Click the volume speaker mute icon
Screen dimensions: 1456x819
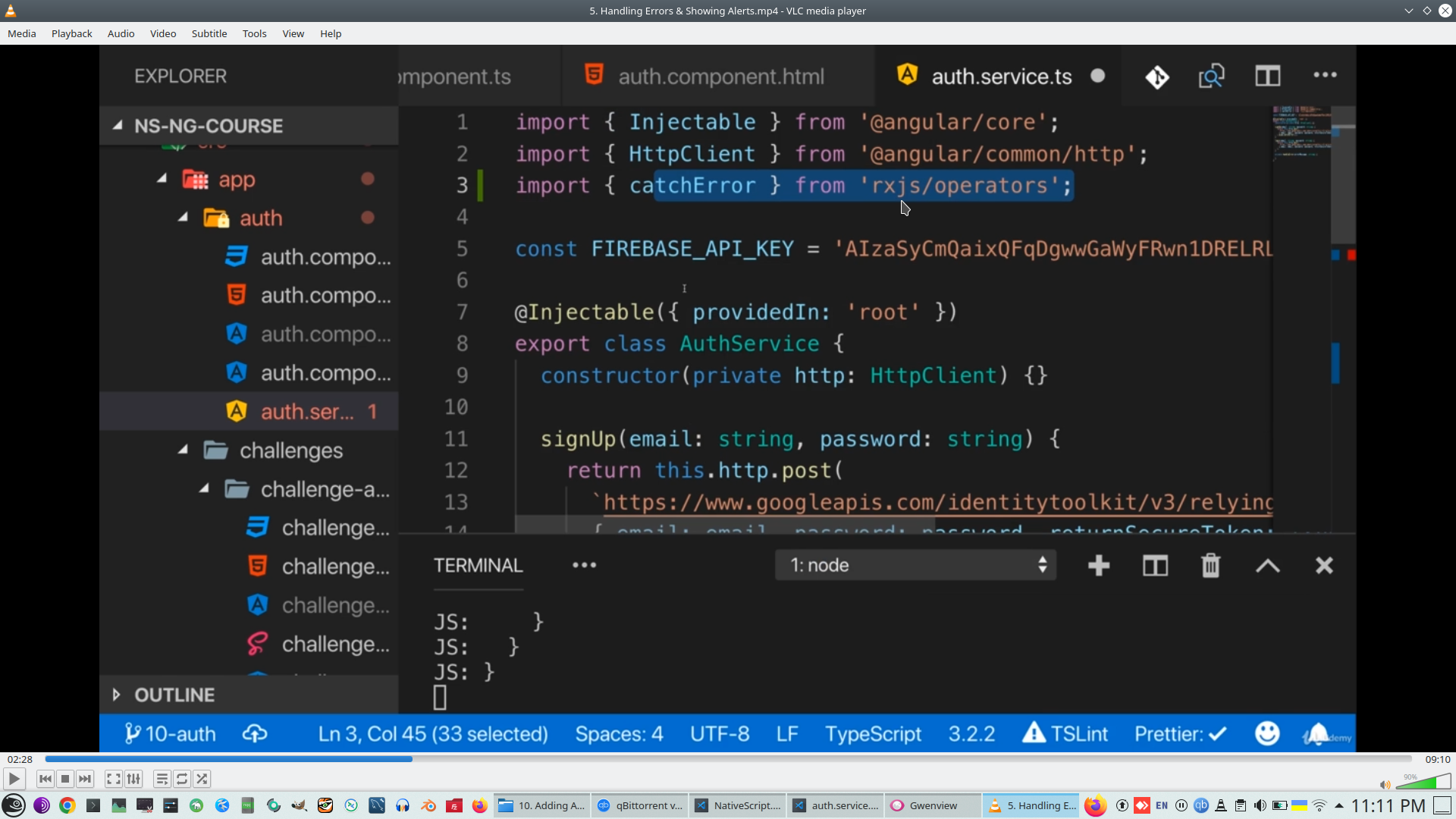click(1385, 785)
